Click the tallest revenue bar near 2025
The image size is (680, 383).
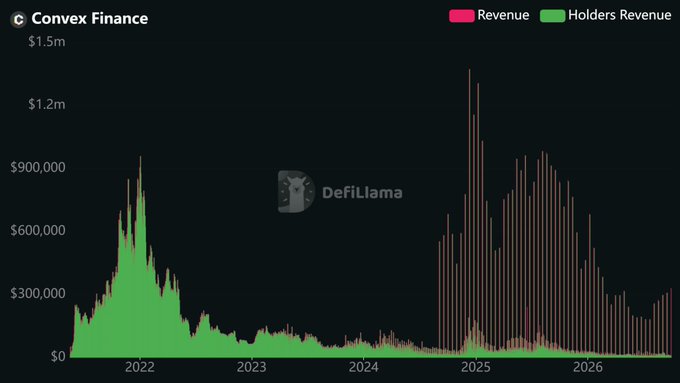tap(469, 213)
